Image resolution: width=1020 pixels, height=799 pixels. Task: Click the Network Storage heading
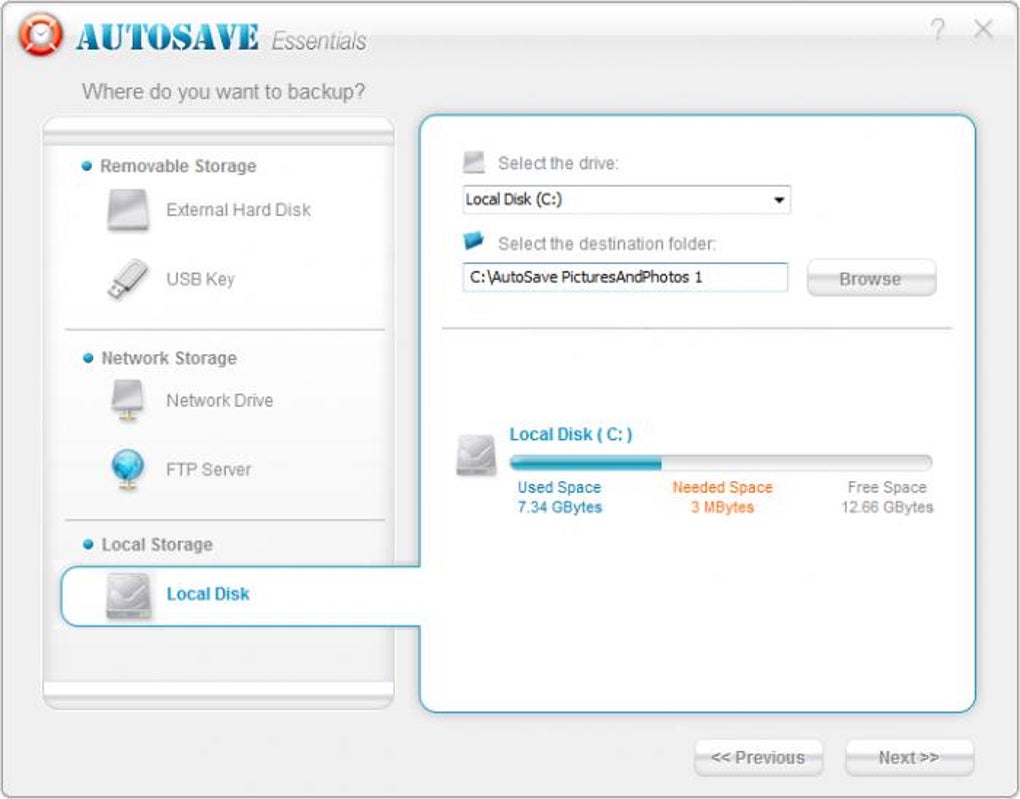pyautogui.click(x=169, y=359)
